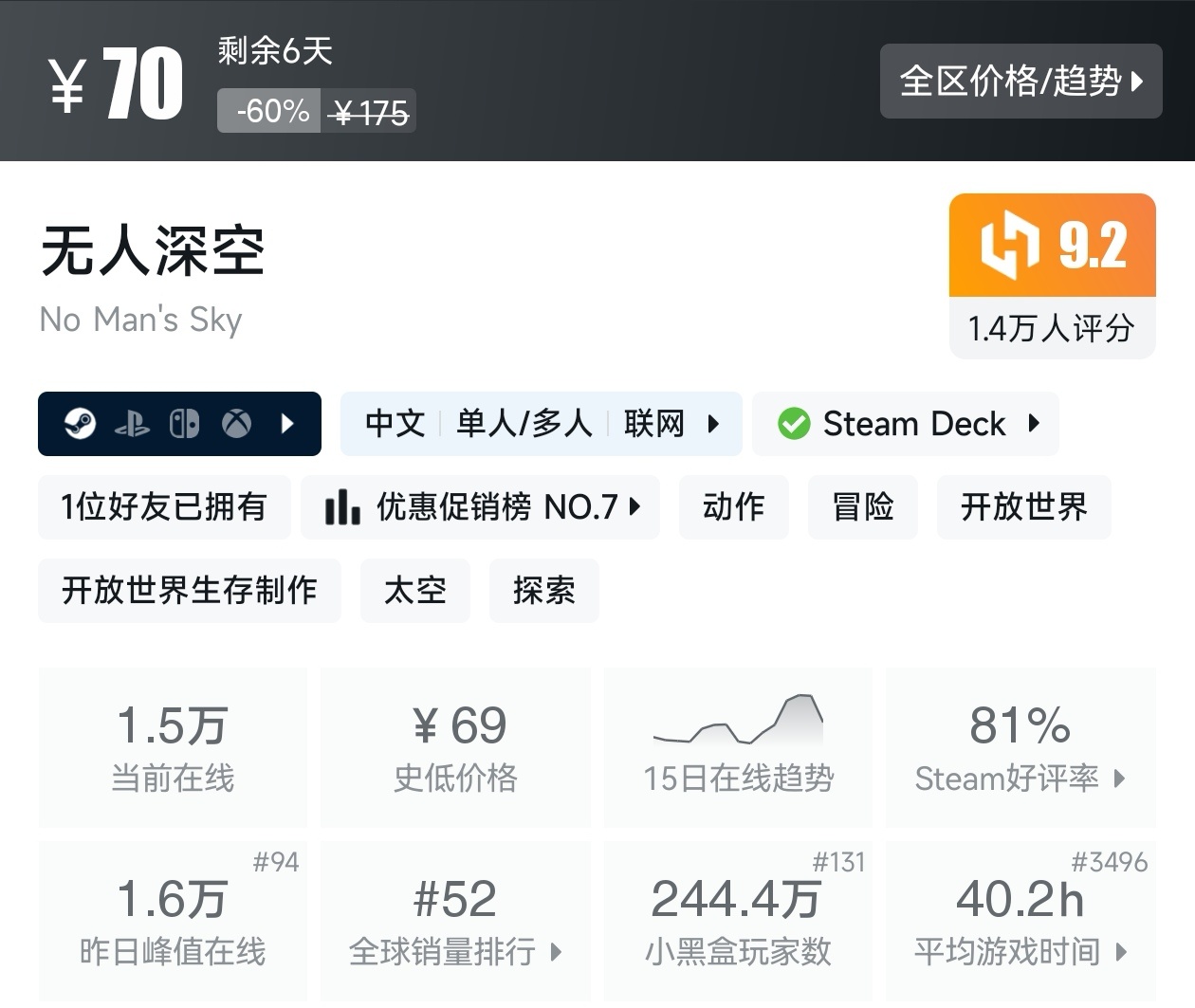Click the Xbox platform icon
Screen dimensions: 1195x1008
pyautogui.click(x=236, y=424)
